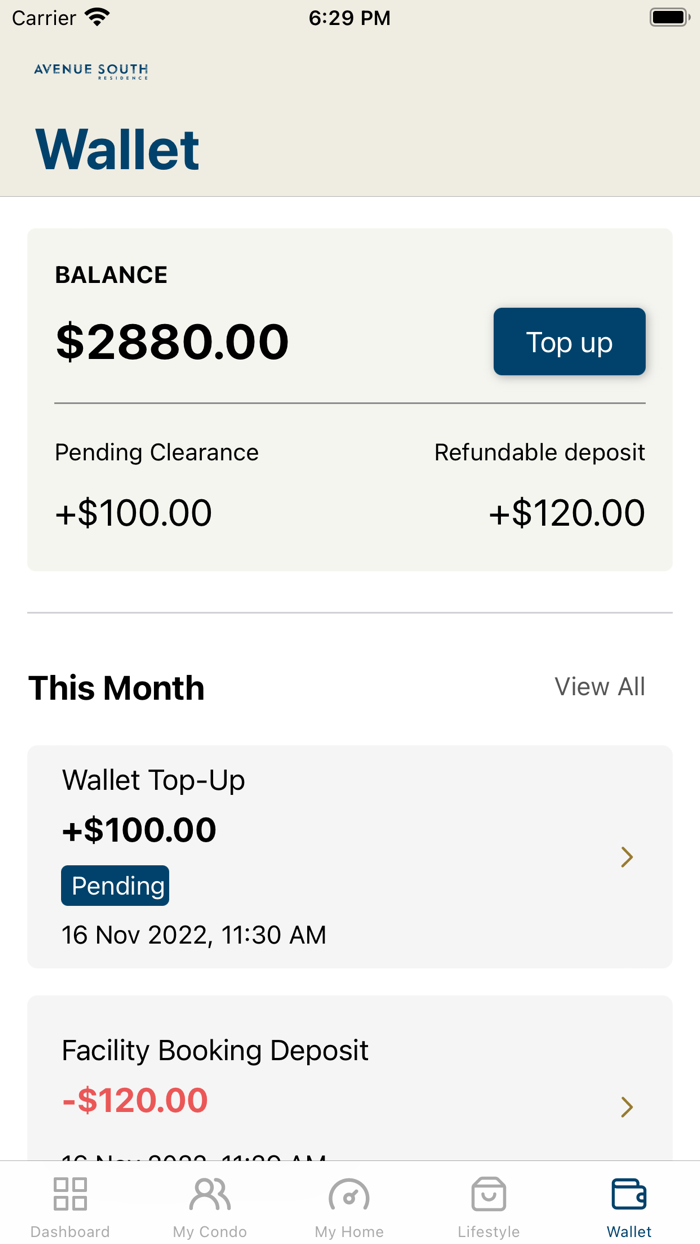This screenshot has height=1244, width=700.
Task: Tap the My Condo people icon
Action: [210, 1194]
